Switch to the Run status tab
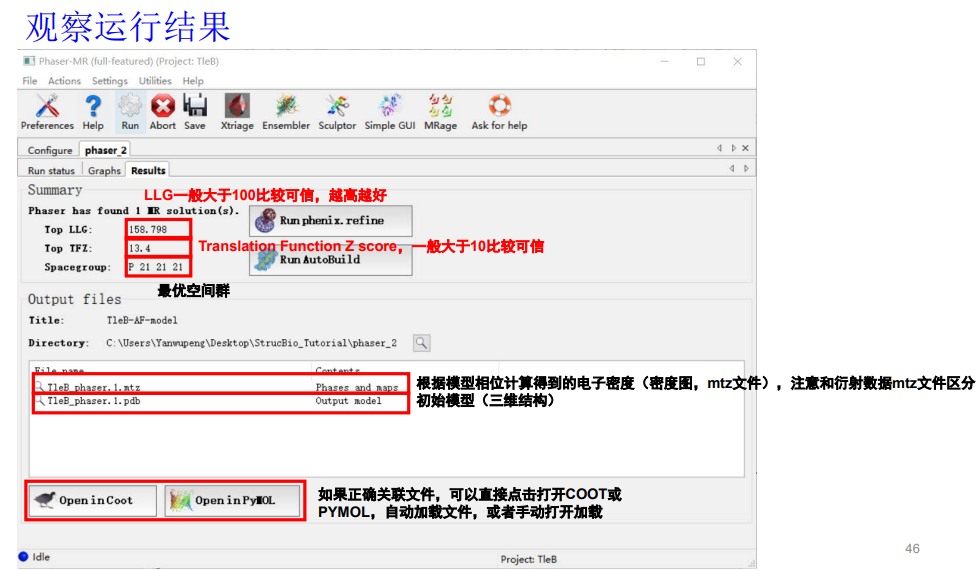980x571 pixels. pos(51,171)
